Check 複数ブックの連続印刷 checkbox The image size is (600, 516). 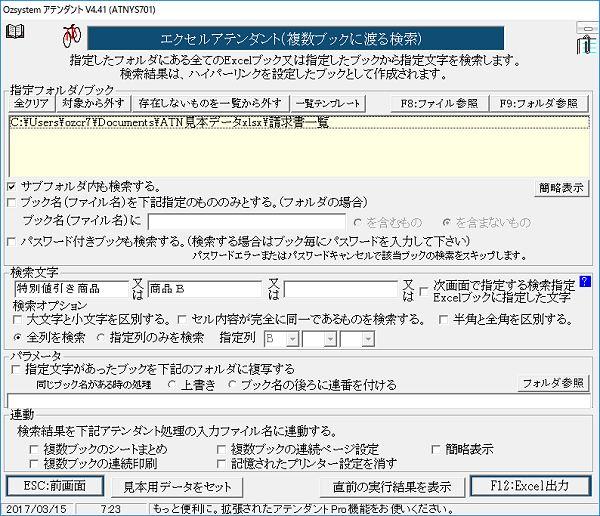click(34, 464)
